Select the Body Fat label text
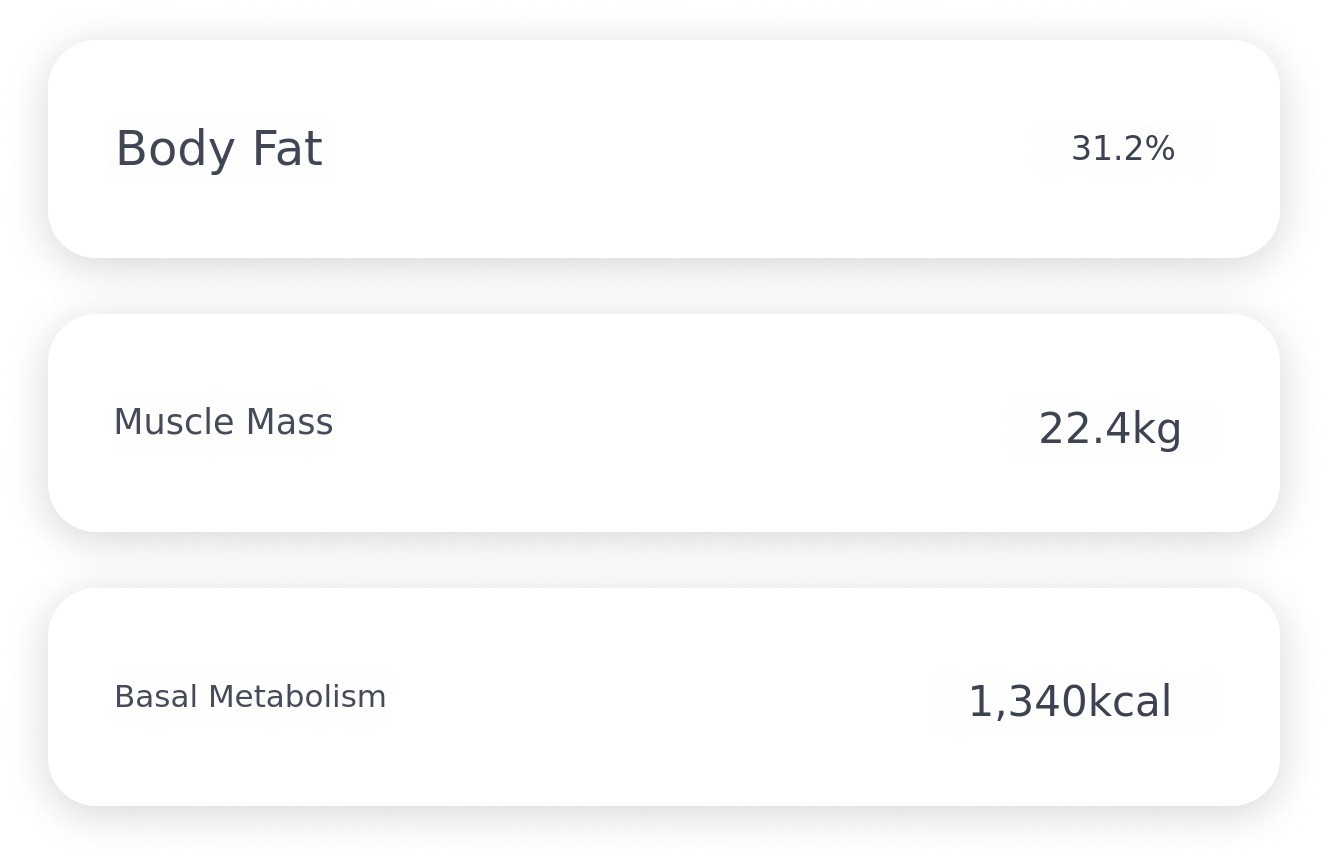This screenshot has width=1328, height=862. pyautogui.click(x=219, y=149)
